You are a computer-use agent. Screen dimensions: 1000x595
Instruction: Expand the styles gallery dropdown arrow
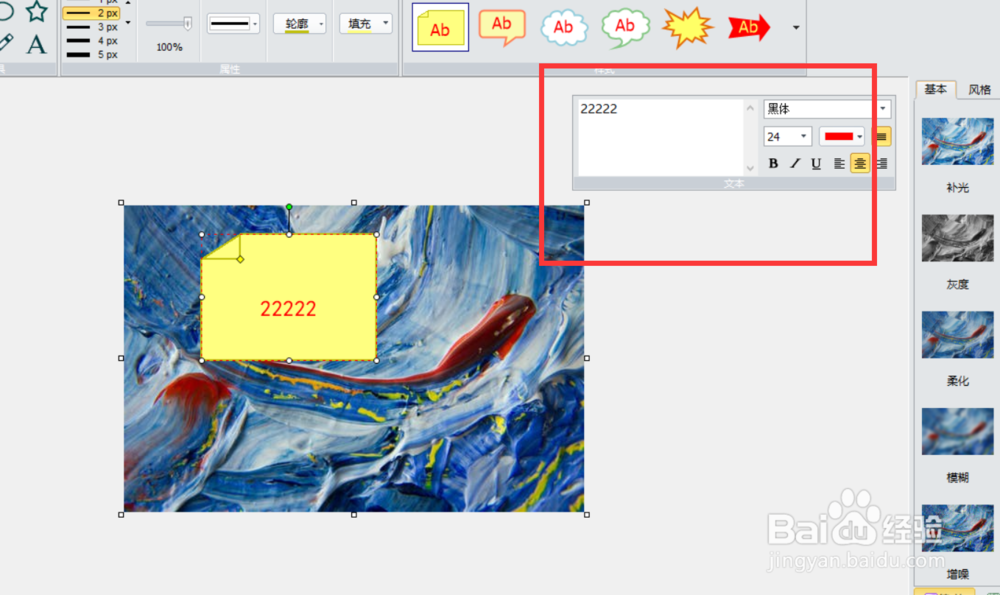[796, 27]
